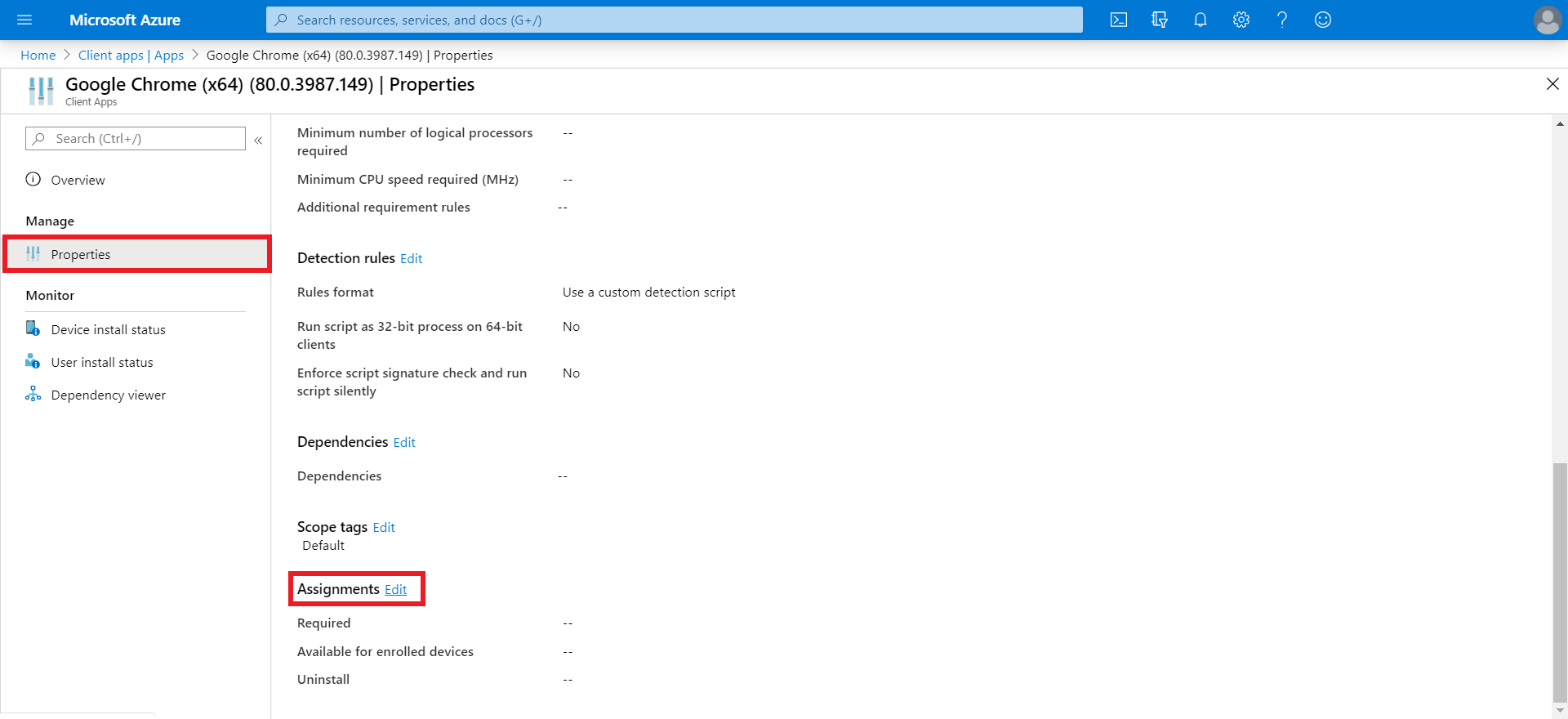1568x719 pixels.
Task: Edit the Detection rules section
Action: click(411, 258)
